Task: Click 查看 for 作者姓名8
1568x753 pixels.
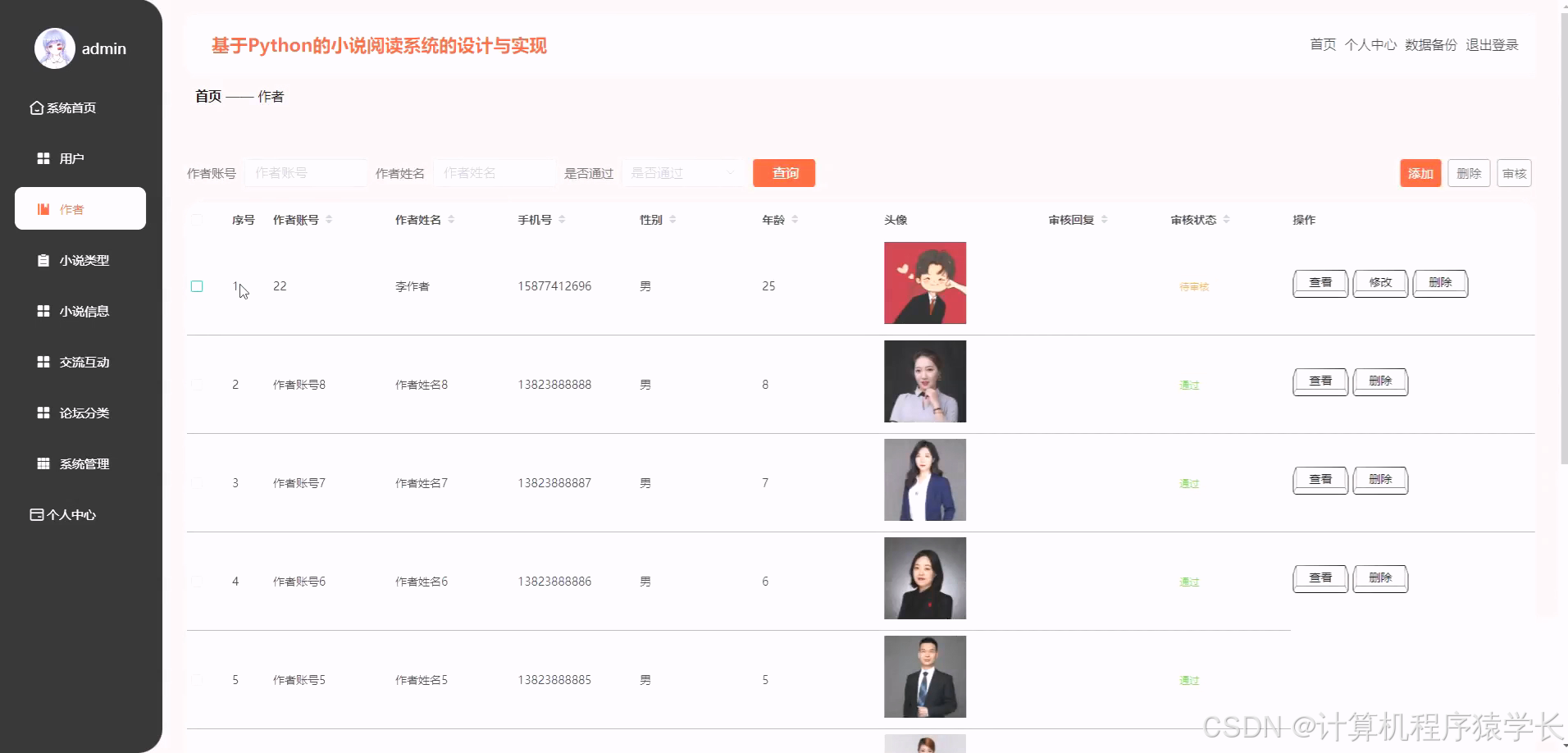Action: point(1320,381)
